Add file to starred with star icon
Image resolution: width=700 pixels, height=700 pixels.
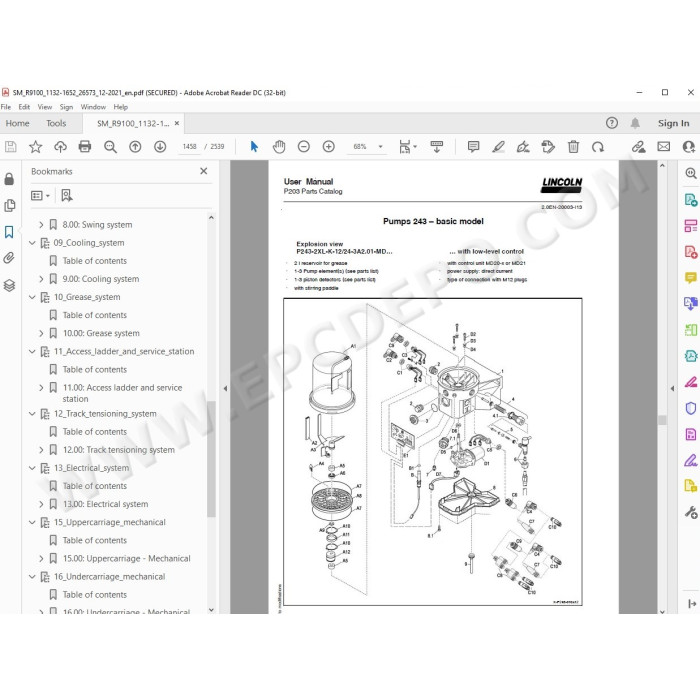(x=35, y=146)
